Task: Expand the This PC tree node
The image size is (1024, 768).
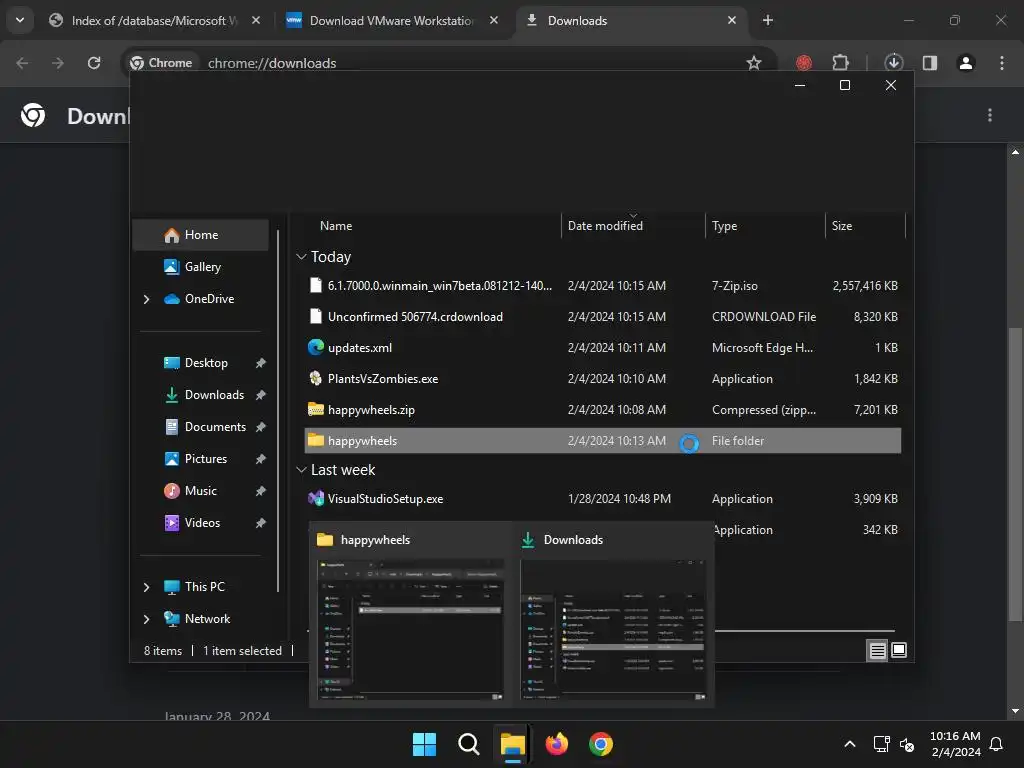Action: click(146, 587)
